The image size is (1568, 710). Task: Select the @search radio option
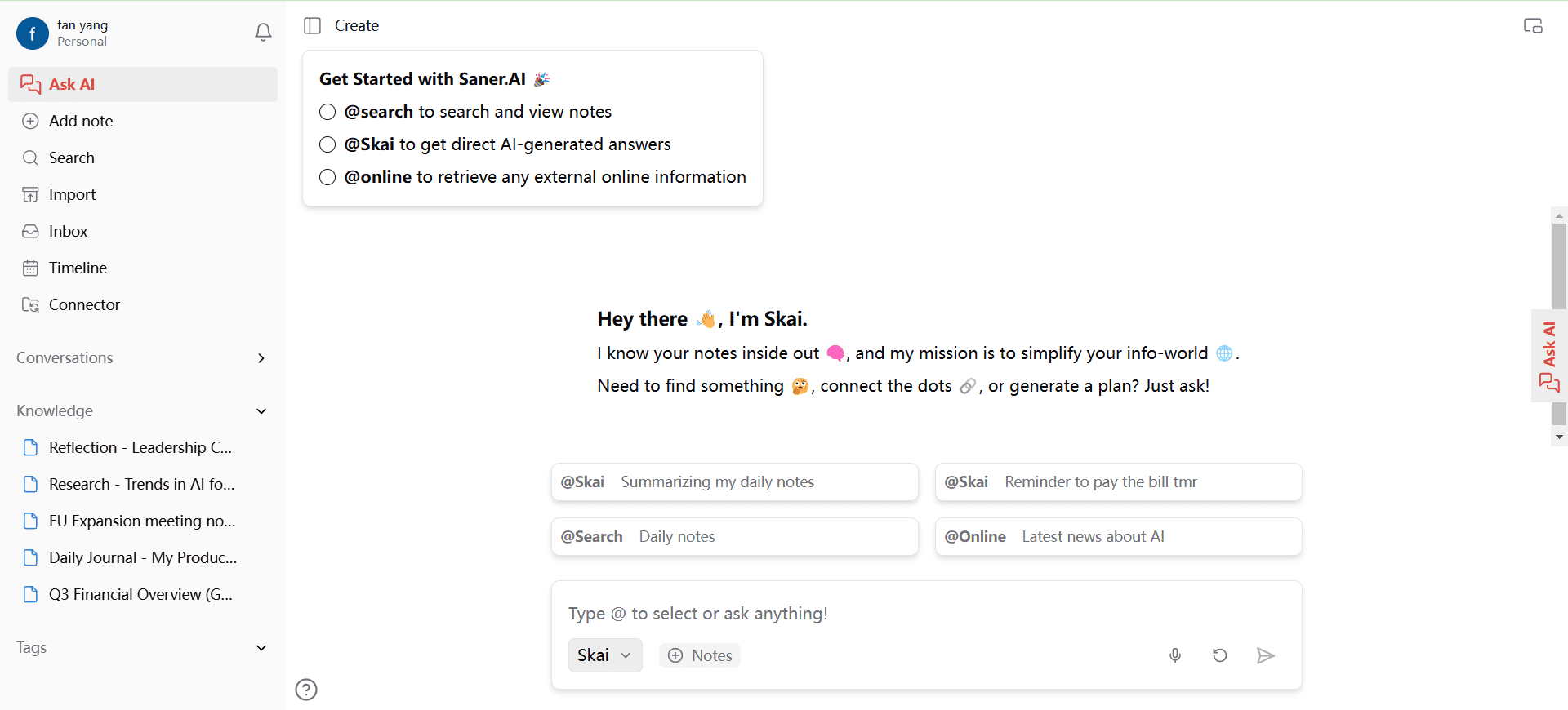click(x=327, y=112)
